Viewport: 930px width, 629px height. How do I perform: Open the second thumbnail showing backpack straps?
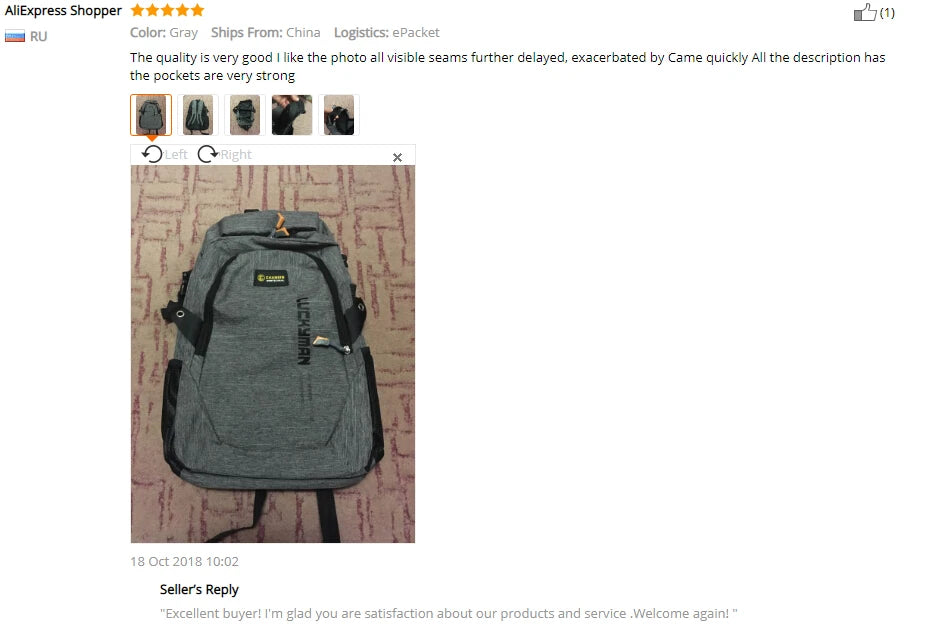pos(198,115)
